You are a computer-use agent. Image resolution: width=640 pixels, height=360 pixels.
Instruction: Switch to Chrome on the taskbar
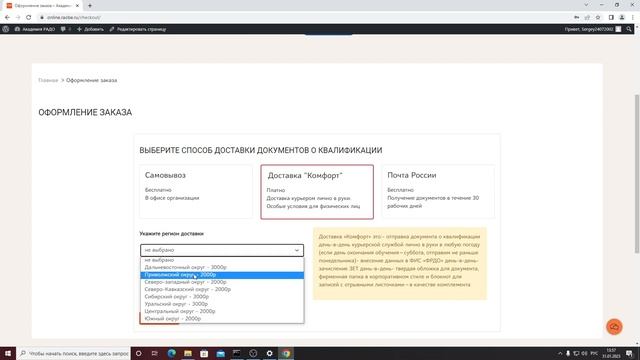click(286, 353)
